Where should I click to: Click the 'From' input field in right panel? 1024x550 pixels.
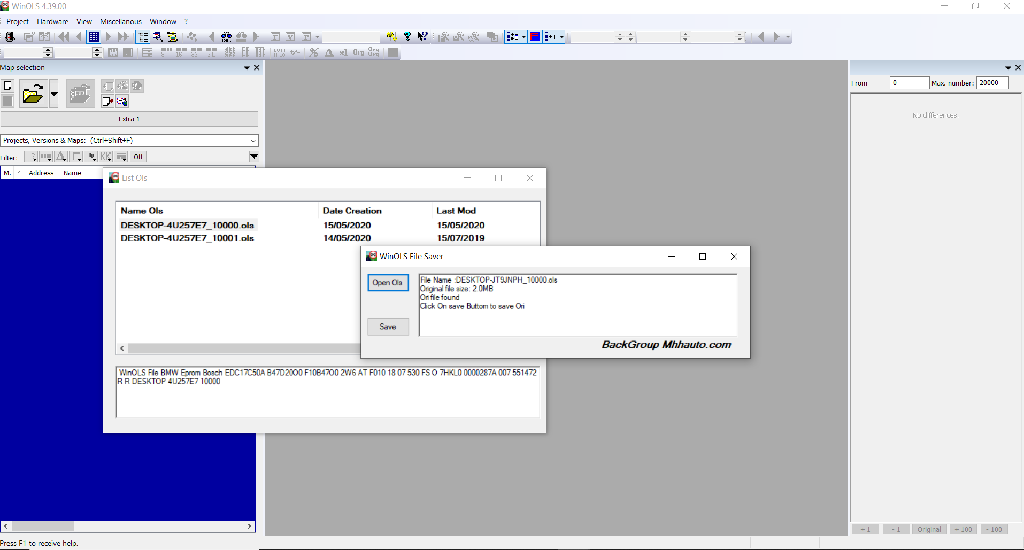(909, 83)
